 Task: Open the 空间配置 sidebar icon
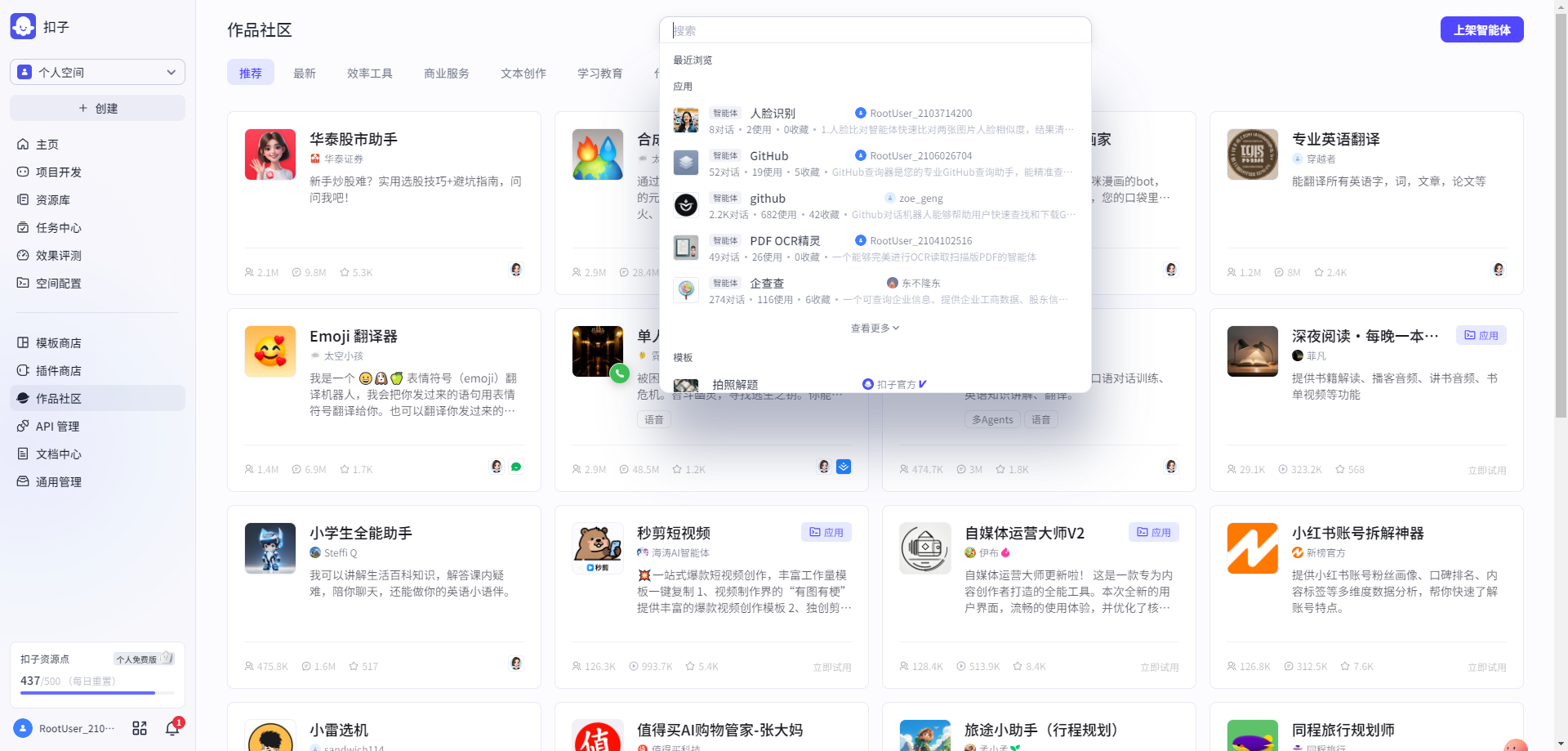(23, 284)
